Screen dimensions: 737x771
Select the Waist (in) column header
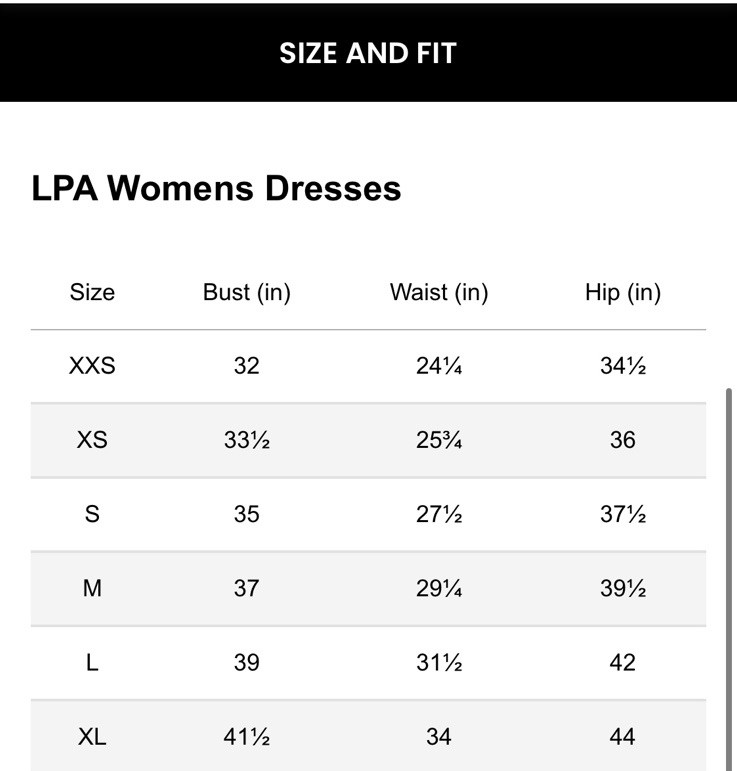(x=439, y=292)
